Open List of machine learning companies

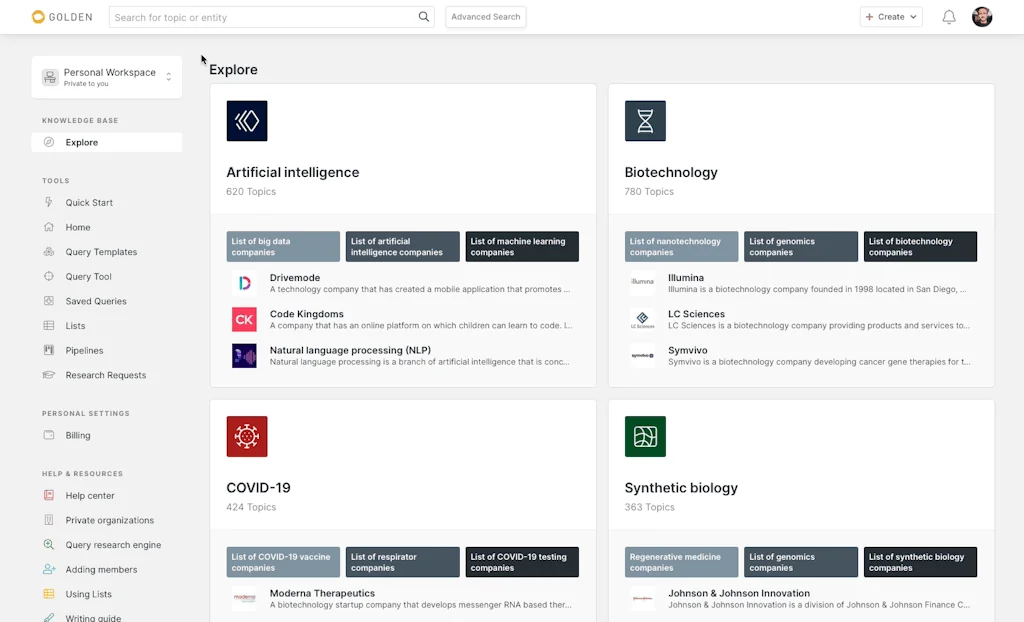(522, 247)
